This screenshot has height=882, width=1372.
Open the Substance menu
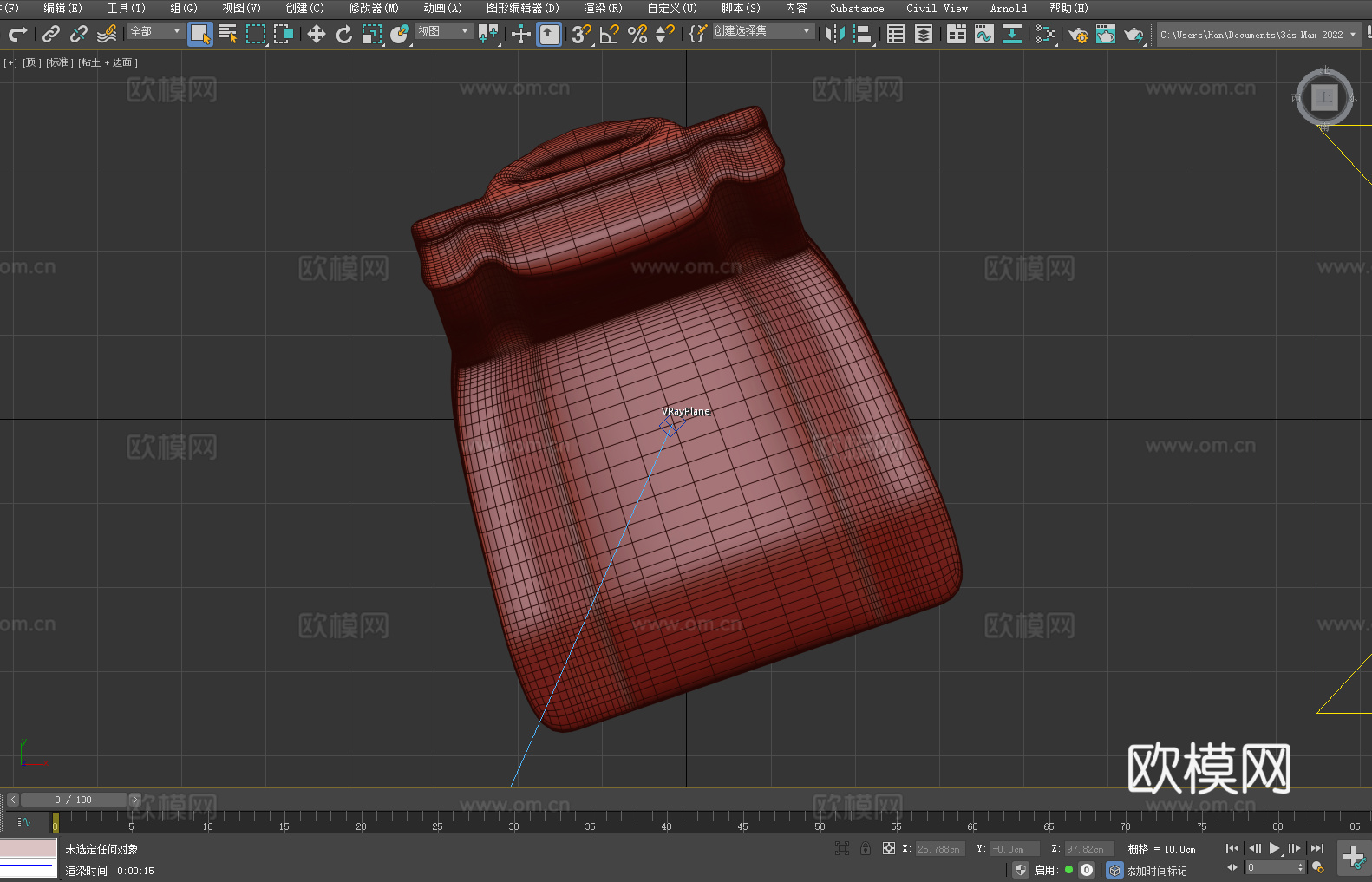click(x=857, y=8)
